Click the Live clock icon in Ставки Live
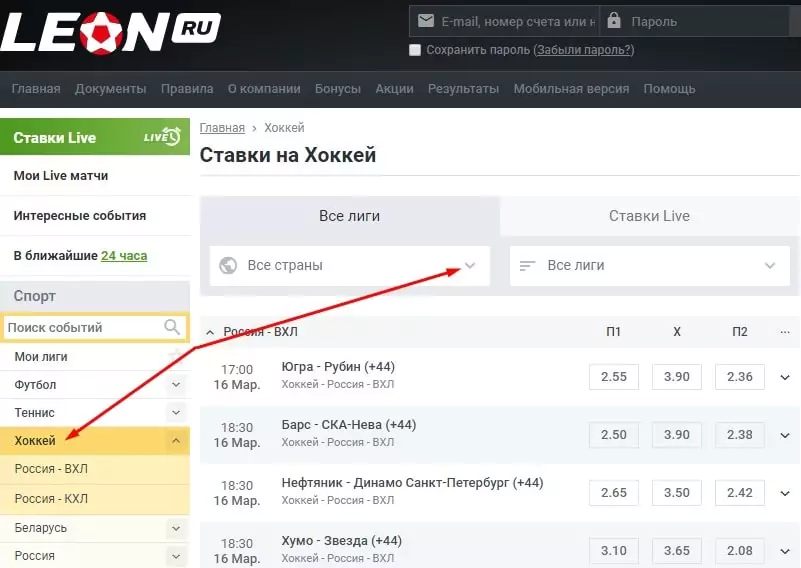801x568 pixels. pos(162,136)
